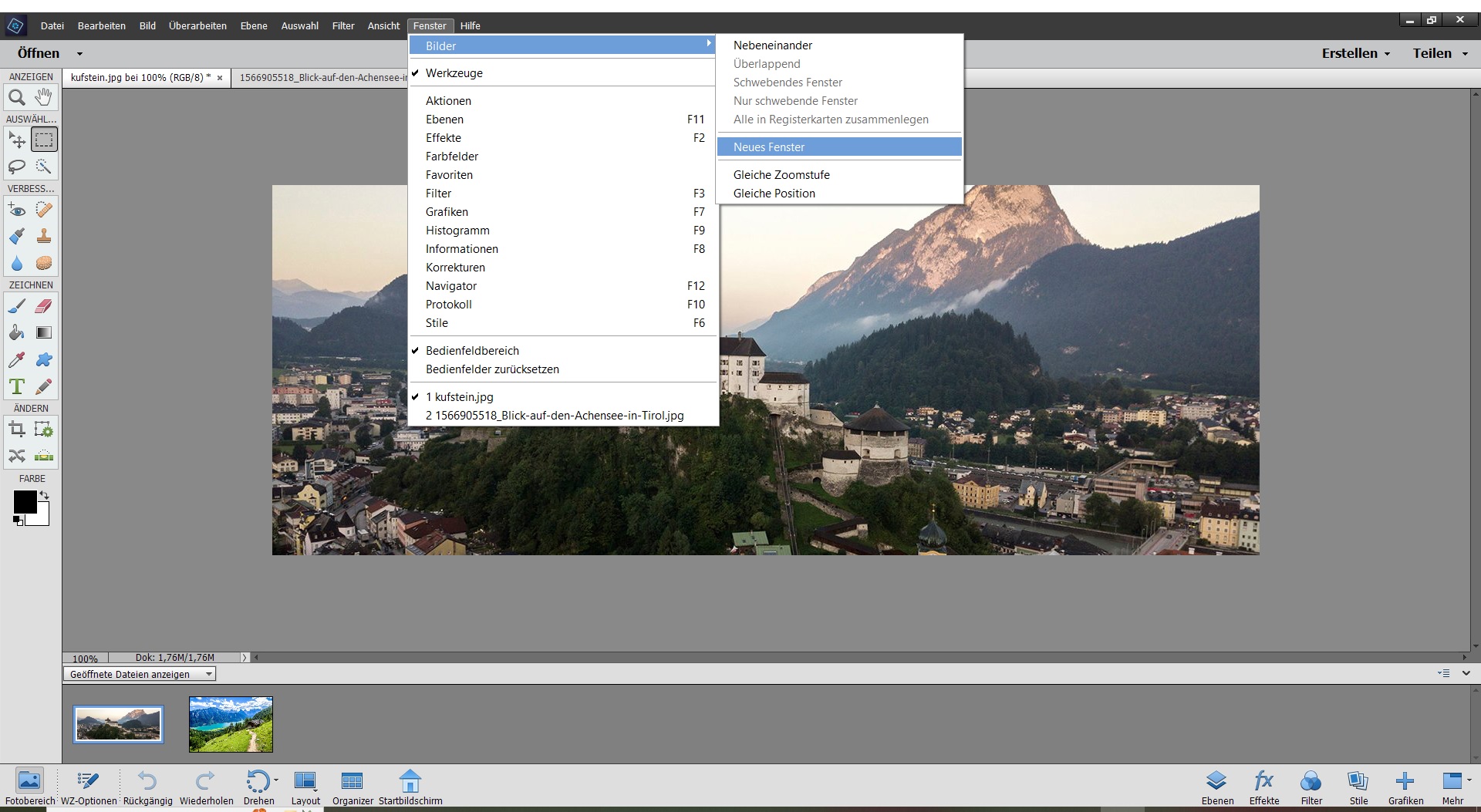Open the Effekte panel via fx icon

click(x=1263, y=781)
